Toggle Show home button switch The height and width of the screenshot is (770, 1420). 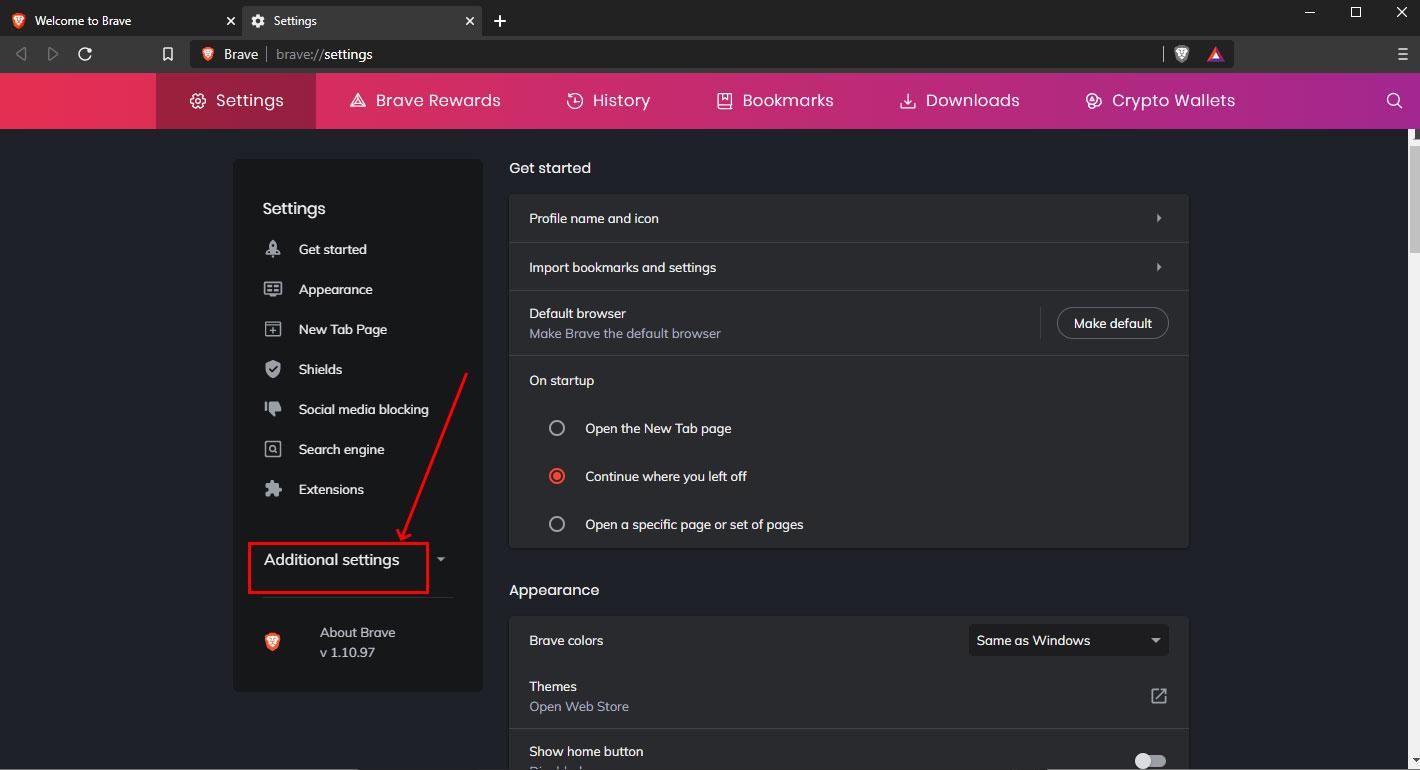point(1151,761)
